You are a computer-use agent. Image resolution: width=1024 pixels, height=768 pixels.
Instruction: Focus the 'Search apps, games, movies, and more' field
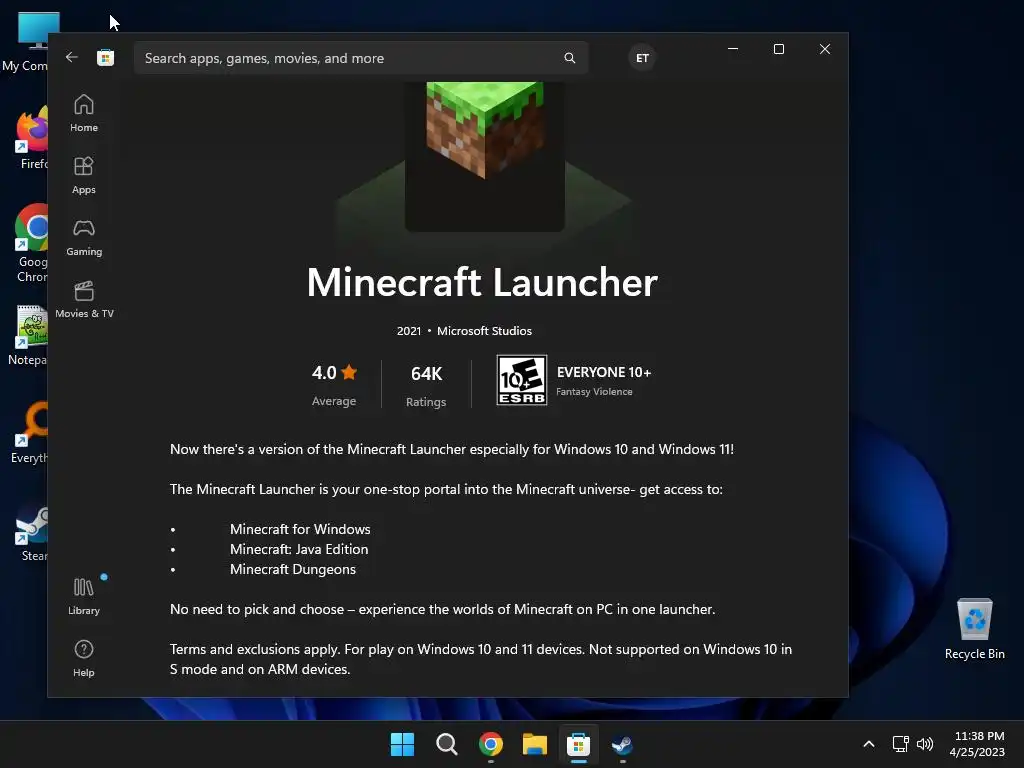point(361,58)
